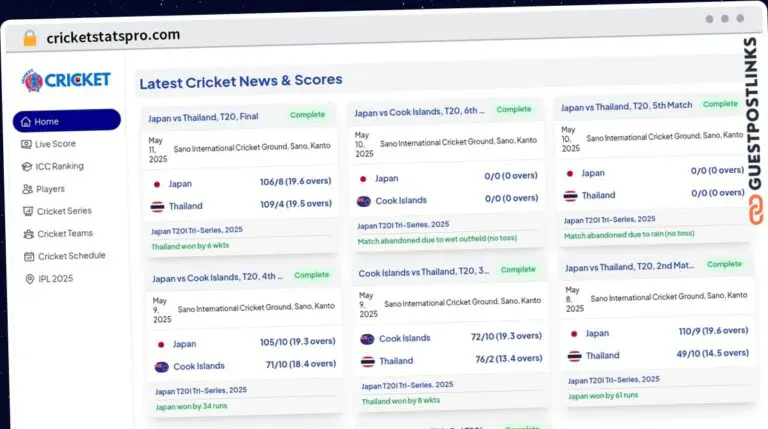Viewport: 768px width, 429px height.
Task: Click the IPL 2025 location pin icon
Action: point(29,279)
